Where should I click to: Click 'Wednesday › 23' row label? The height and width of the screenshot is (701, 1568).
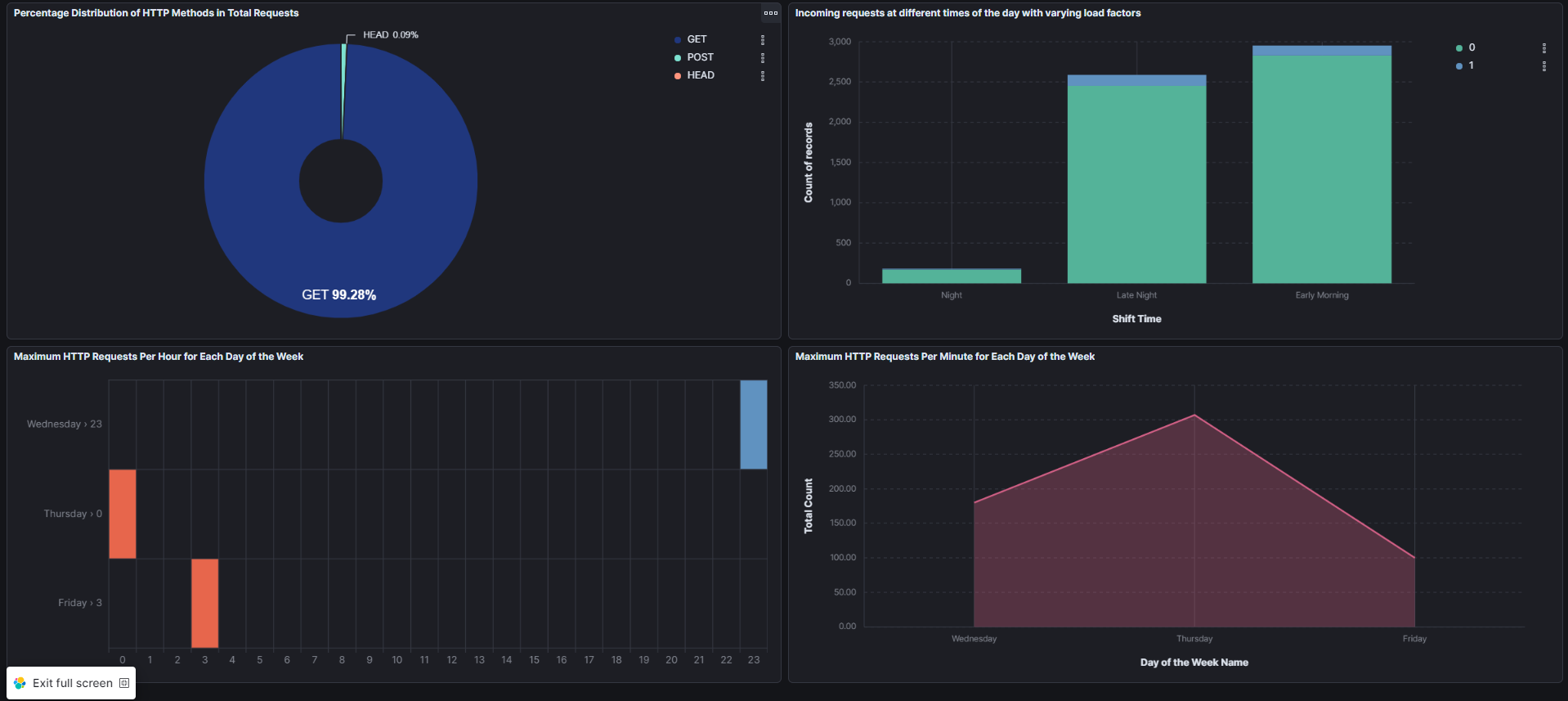(x=65, y=424)
